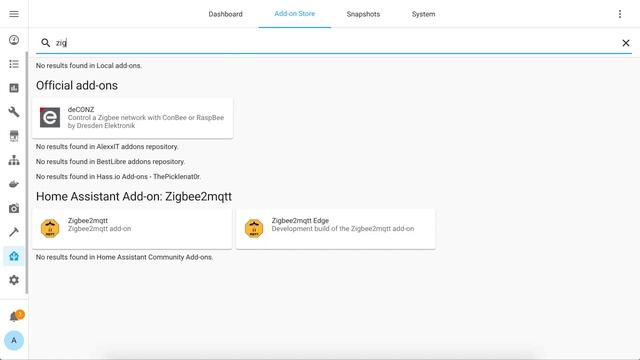This screenshot has width=640, height=360.
Task: Select the Add-on Store tab
Action: [295, 14]
